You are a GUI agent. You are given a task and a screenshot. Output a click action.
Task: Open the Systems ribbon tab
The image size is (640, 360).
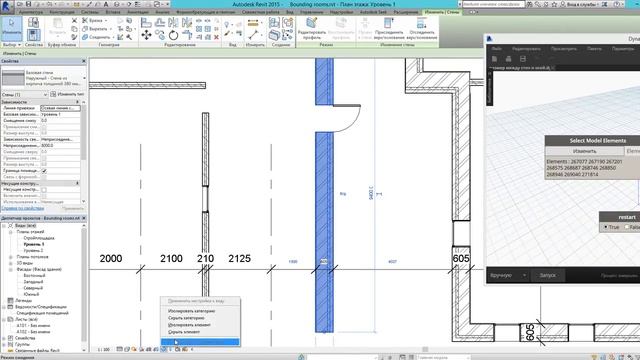[x=89, y=12]
